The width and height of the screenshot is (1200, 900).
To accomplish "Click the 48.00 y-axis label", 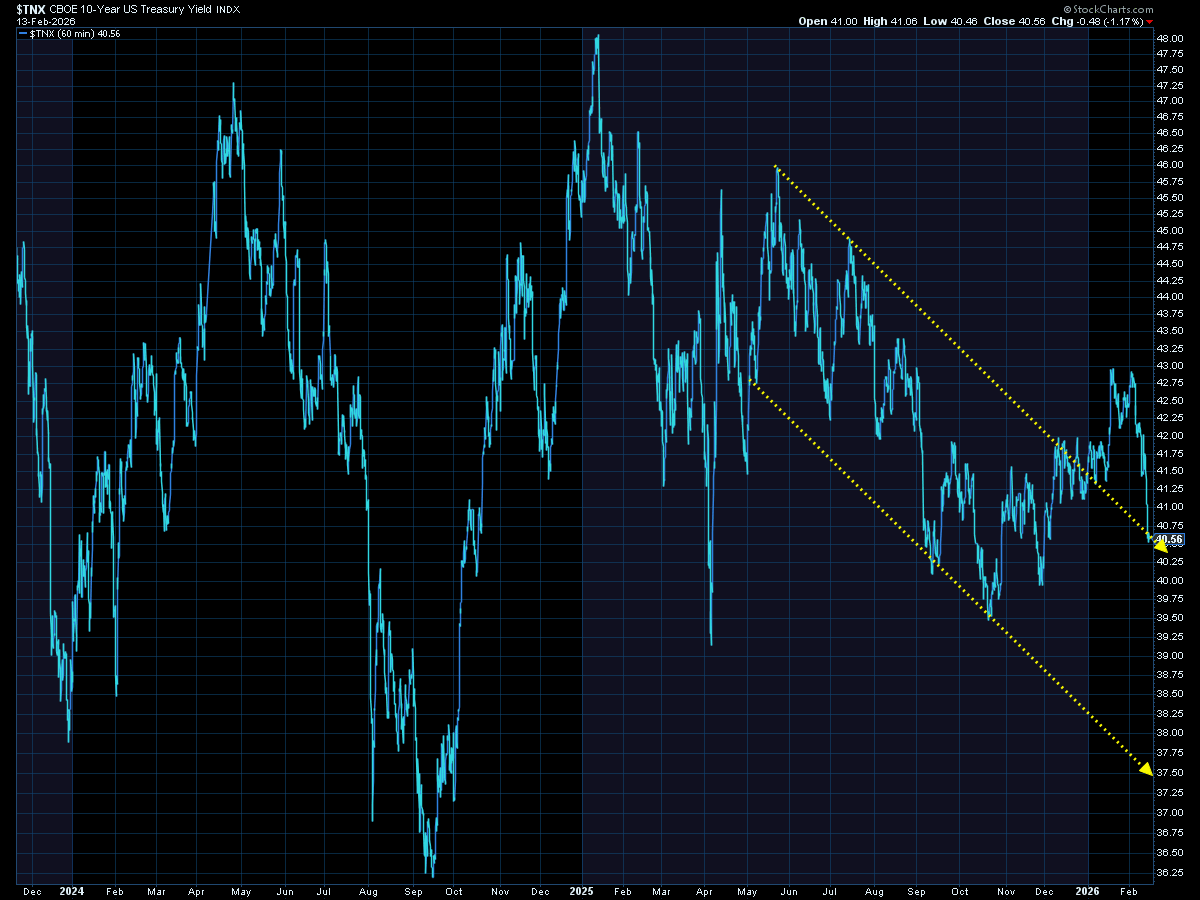I will tap(1171, 38).
